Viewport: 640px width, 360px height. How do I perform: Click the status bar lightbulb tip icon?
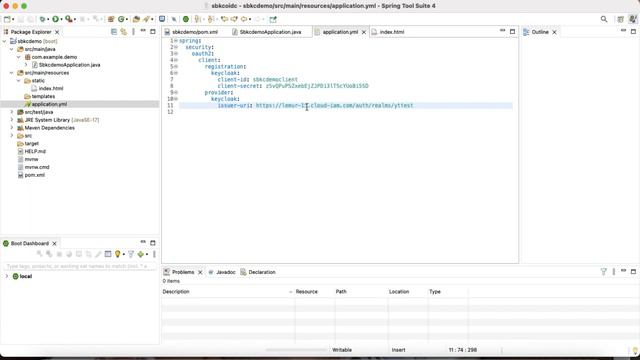(x=635, y=350)
